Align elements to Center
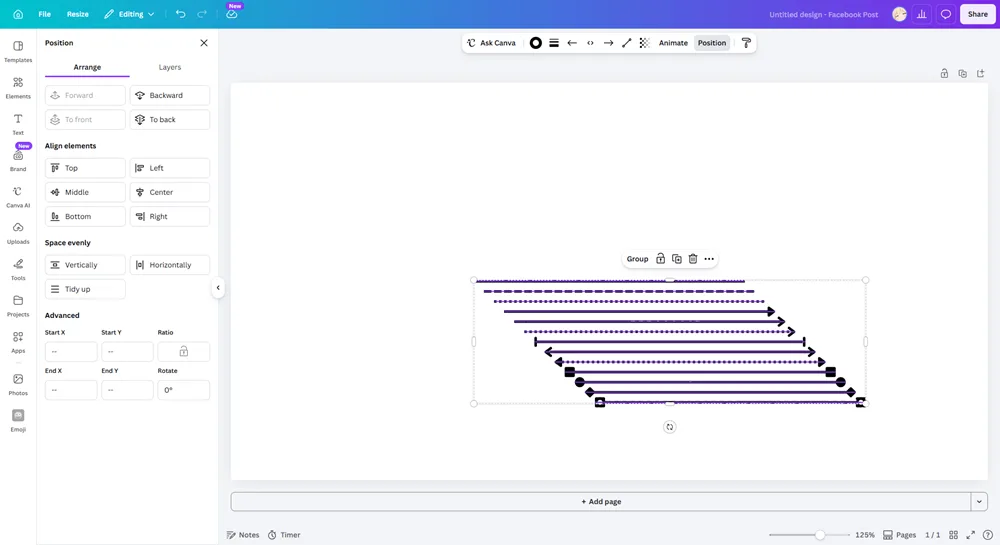The height and width of the screenshot is (545, 1000). pyautogui.click(x=170, y=192)
